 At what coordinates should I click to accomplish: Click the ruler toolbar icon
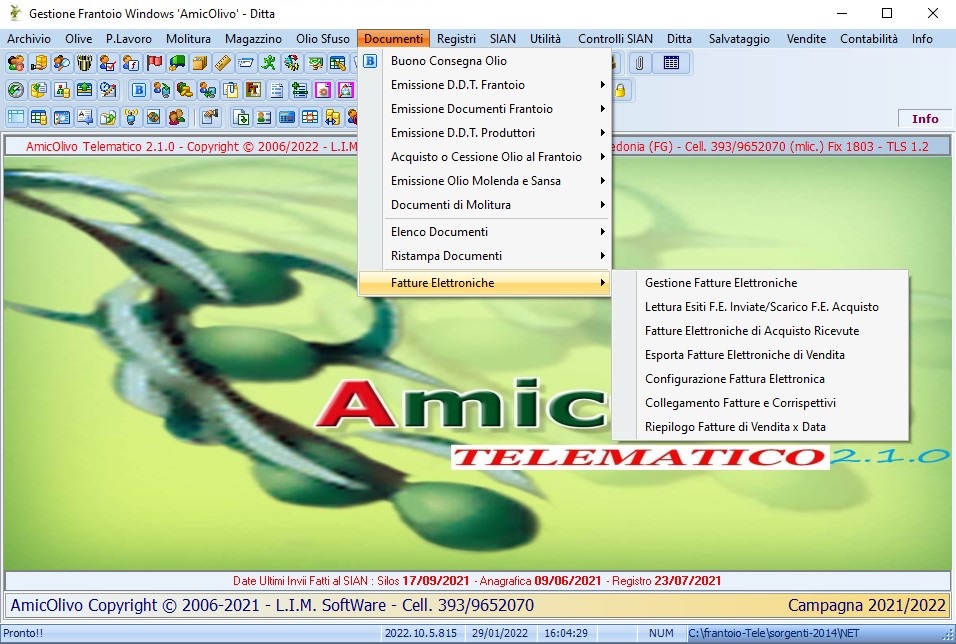pyautogui.click(x=223, y=63)
